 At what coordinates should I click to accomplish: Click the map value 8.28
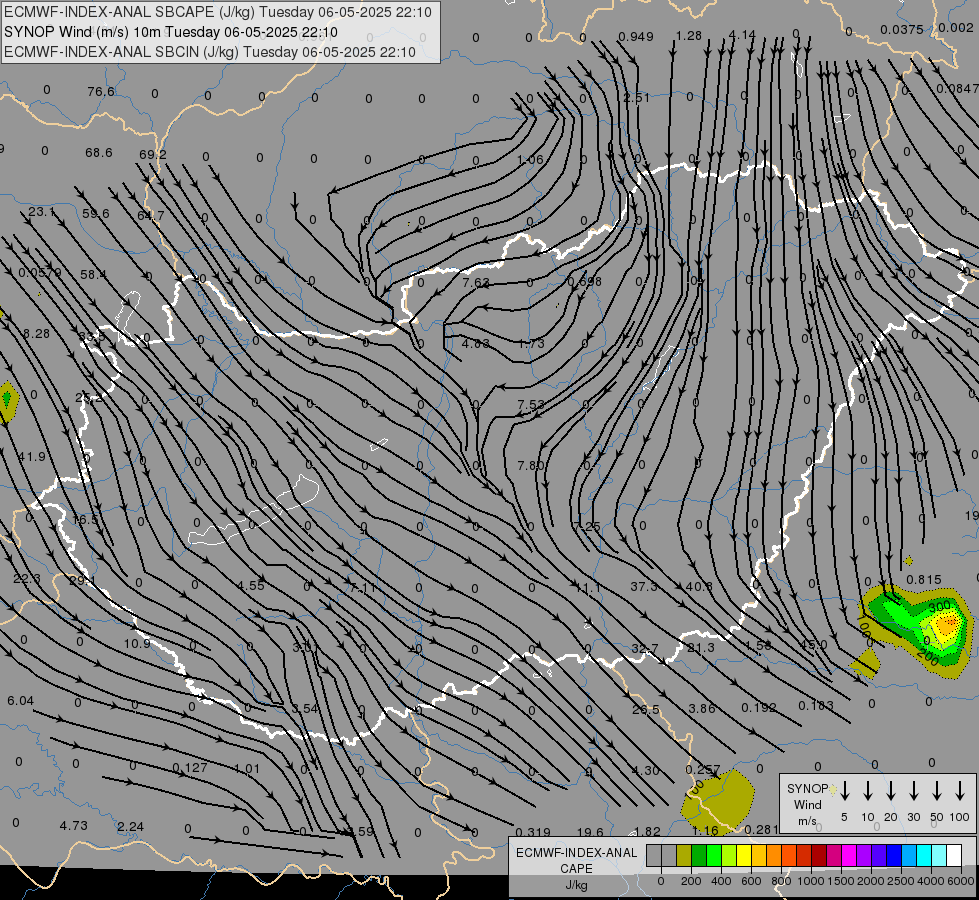coord(36,334)
